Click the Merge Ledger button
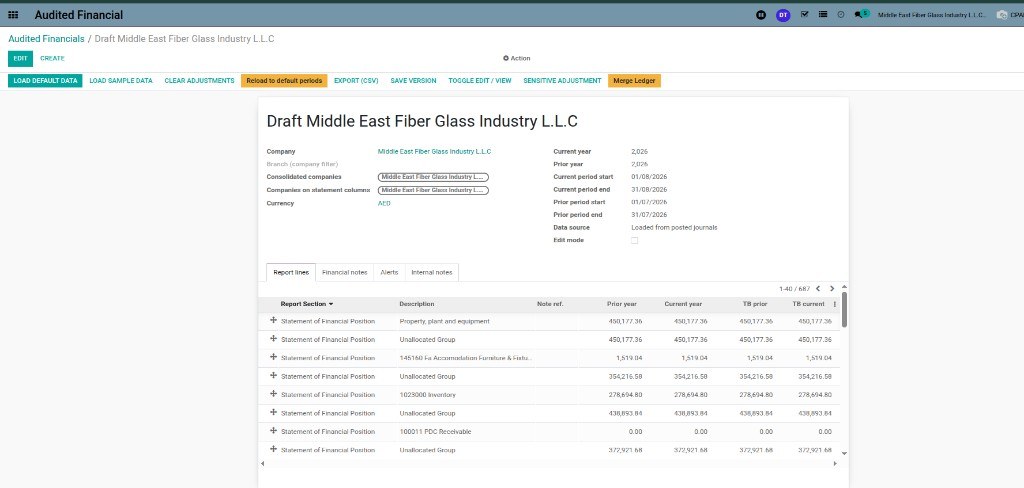Viewport: 1024px width, 488px height. click(x=634, y=81)
